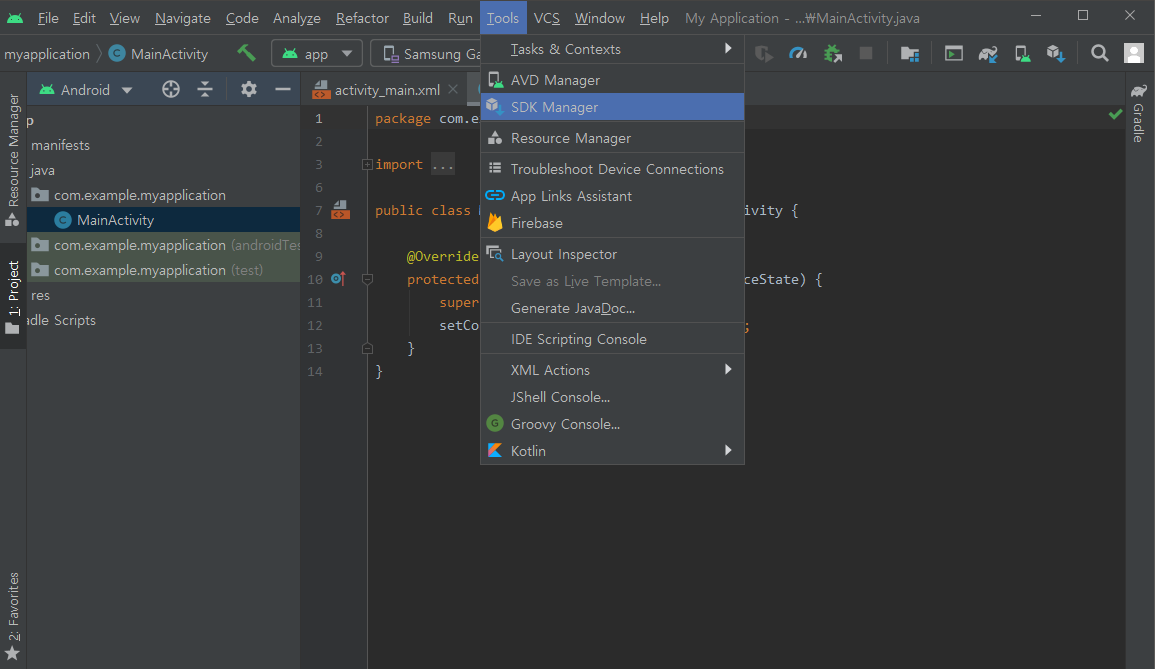This screenshot has width=1155, height=669.
Task: Collapse the onCreate method fold marker
Action: click(x=367, y=279)
